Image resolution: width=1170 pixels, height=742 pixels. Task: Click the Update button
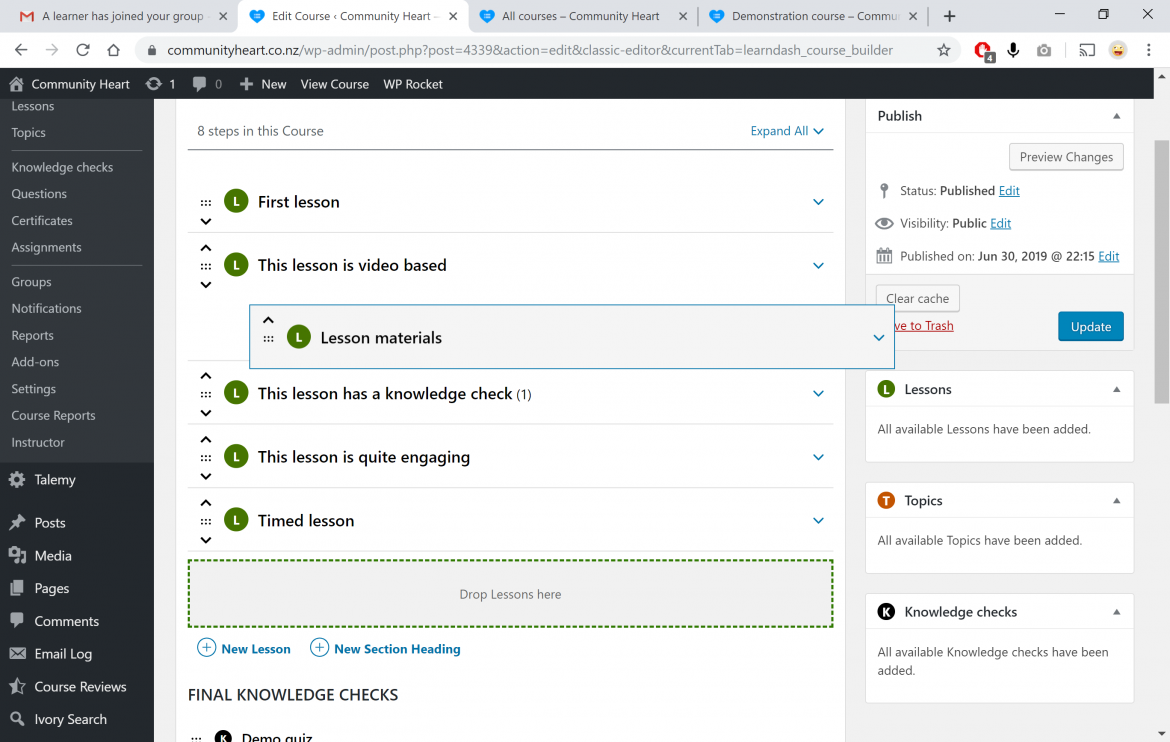(1090, 326)
